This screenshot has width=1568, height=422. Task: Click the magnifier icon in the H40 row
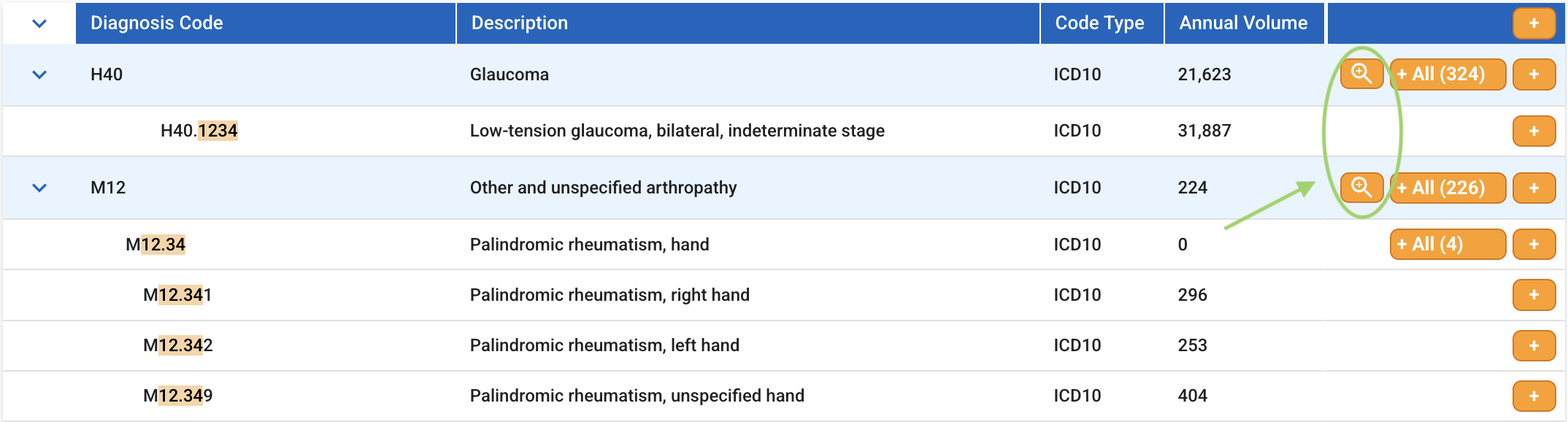[x=1361, y=74]
